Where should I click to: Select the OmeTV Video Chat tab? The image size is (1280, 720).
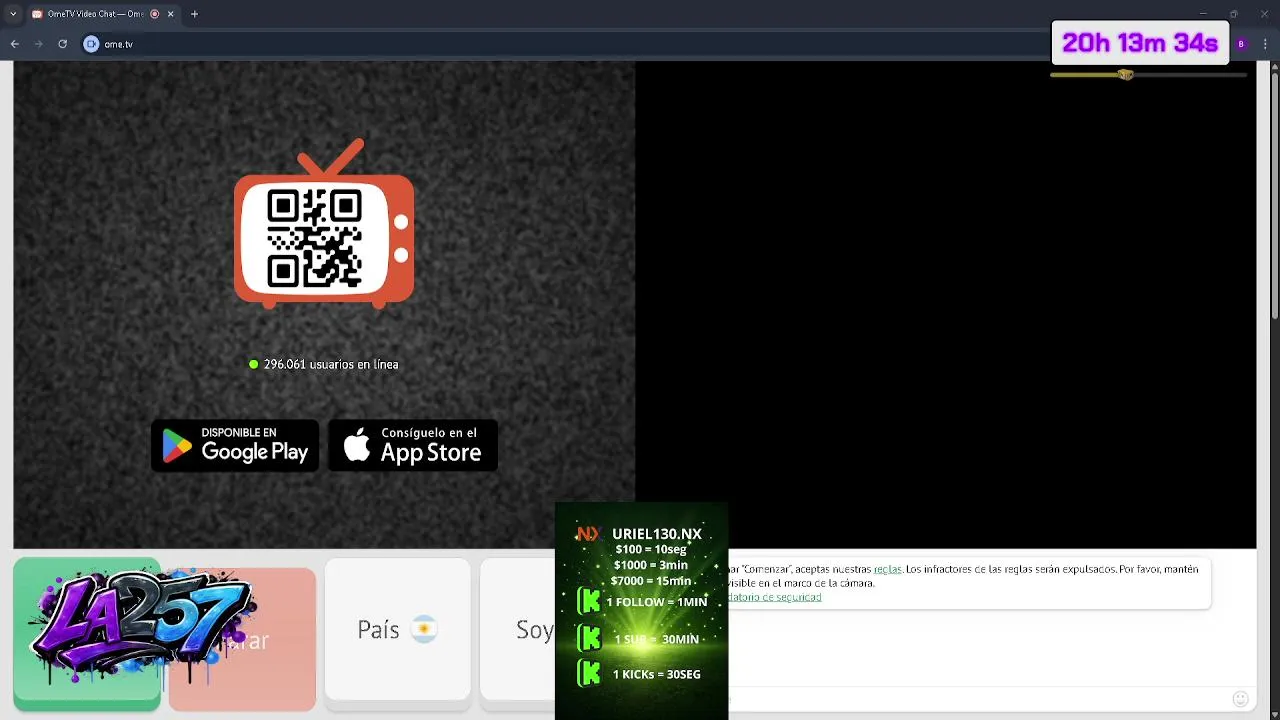coord(102,14)
